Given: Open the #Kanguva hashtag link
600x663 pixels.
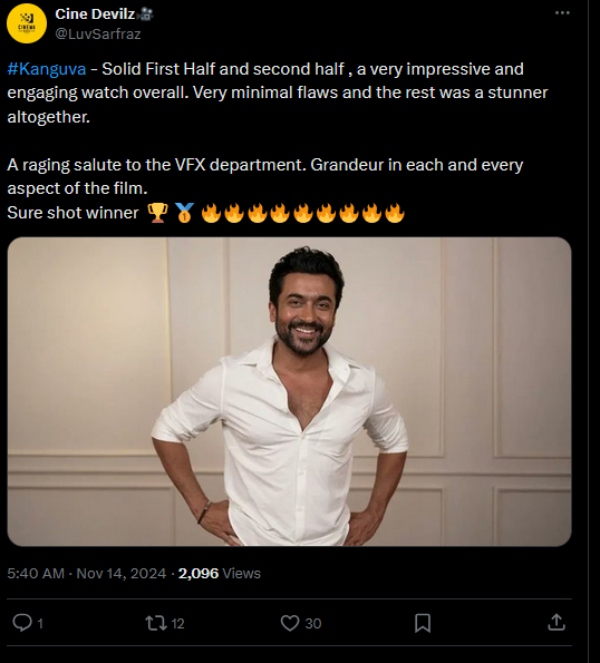Looking at the screenshot, I should coord(46,69).
